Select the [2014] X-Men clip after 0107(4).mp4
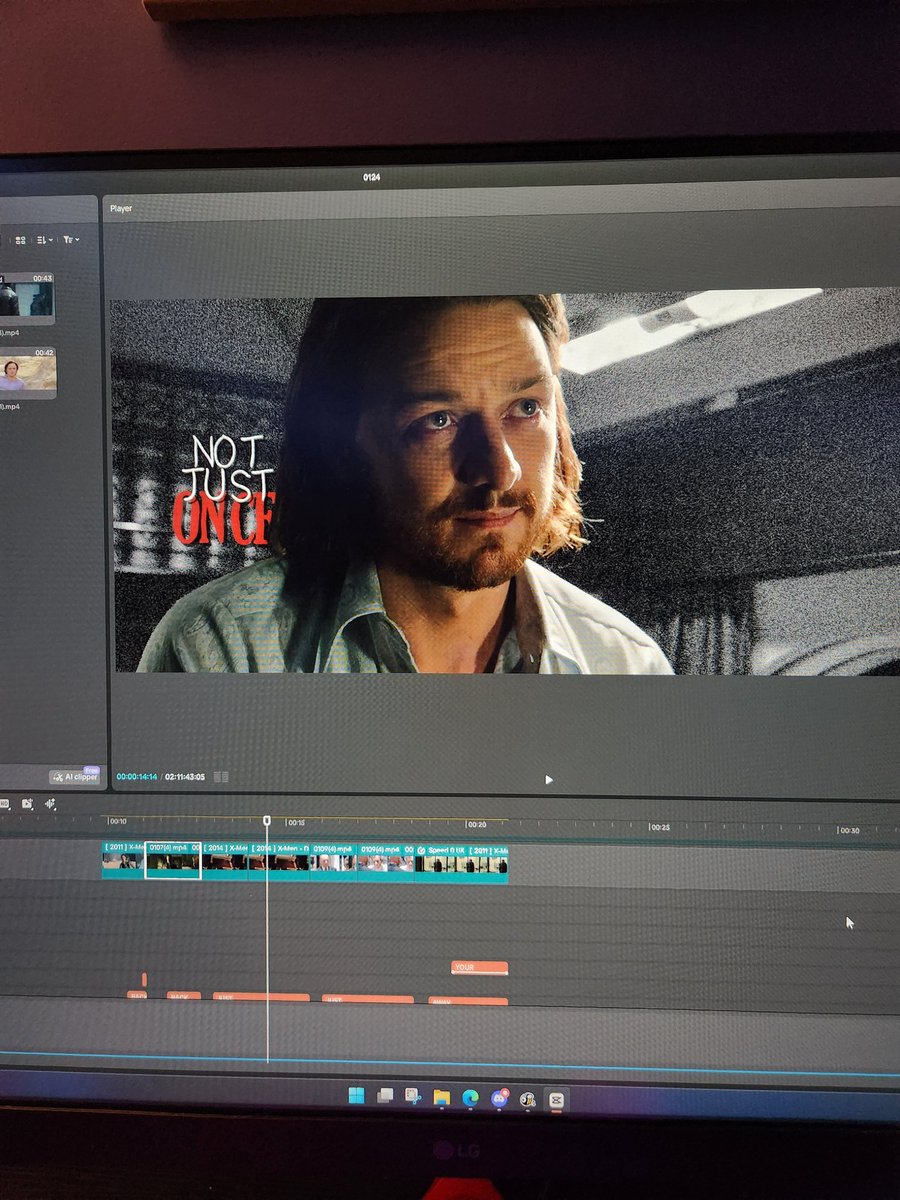Screen dimensions: 900x1200 coord(225,861)
